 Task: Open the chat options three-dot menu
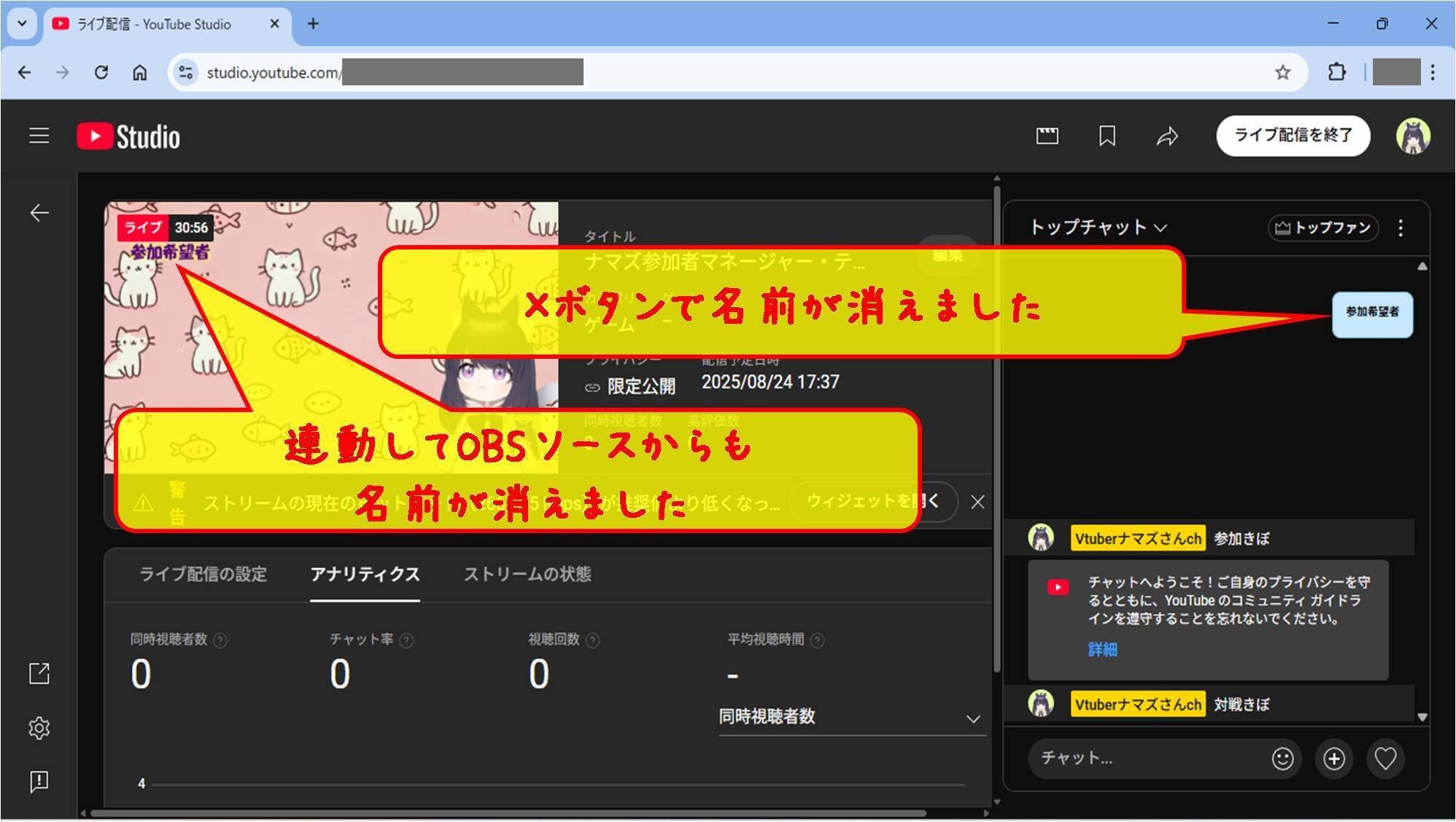point(1401,228)
